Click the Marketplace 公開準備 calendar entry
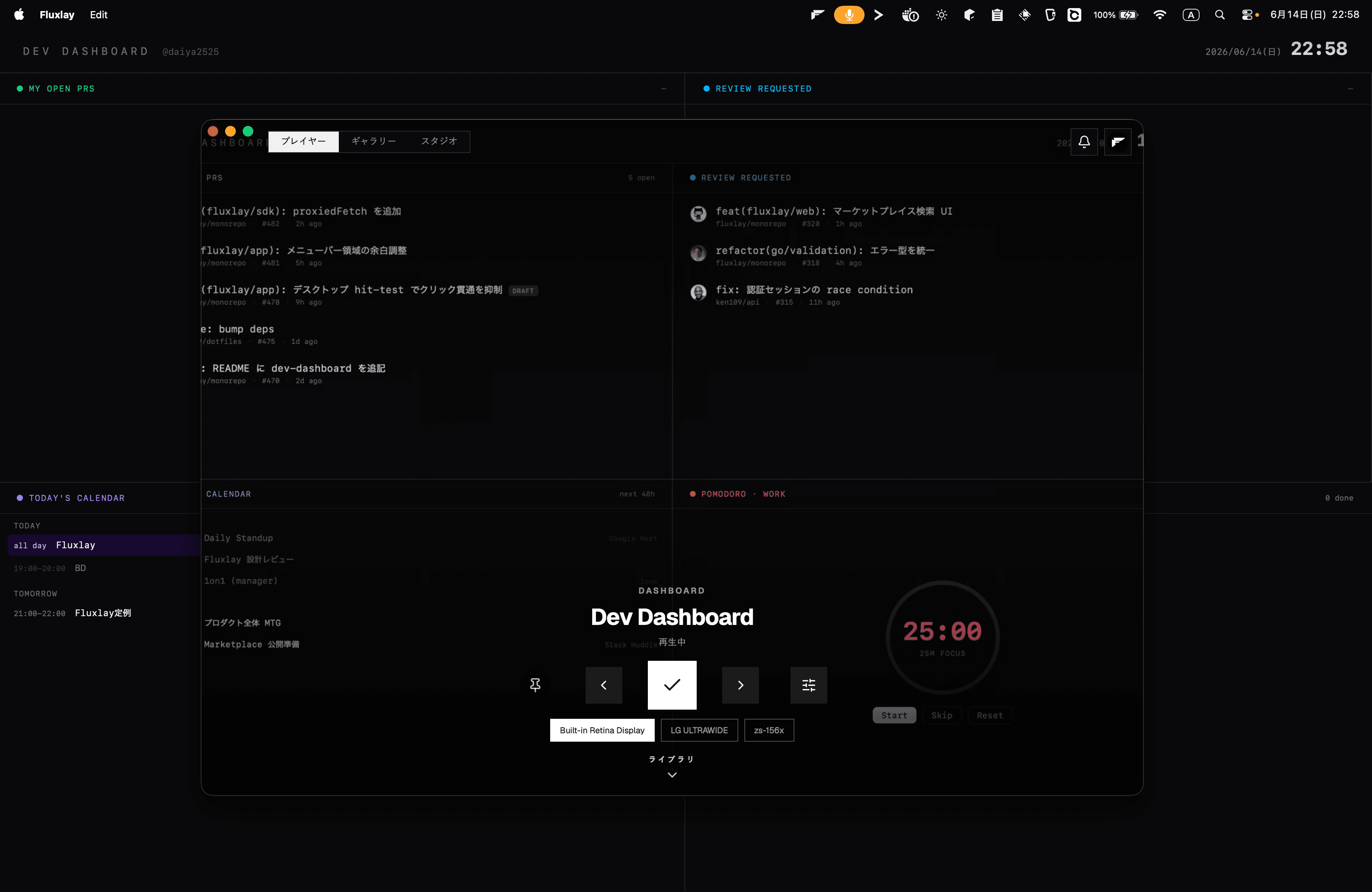 point(251,644)
